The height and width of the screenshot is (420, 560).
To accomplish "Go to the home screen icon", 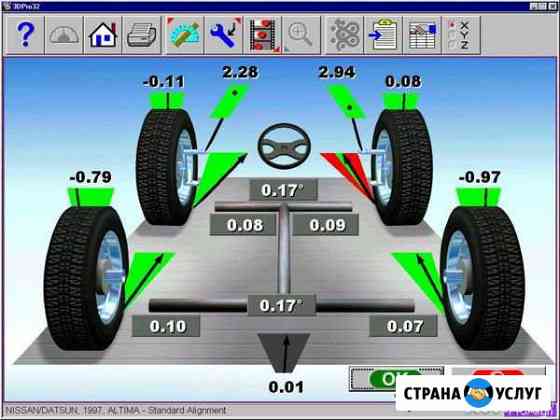I will pos(103,35).
